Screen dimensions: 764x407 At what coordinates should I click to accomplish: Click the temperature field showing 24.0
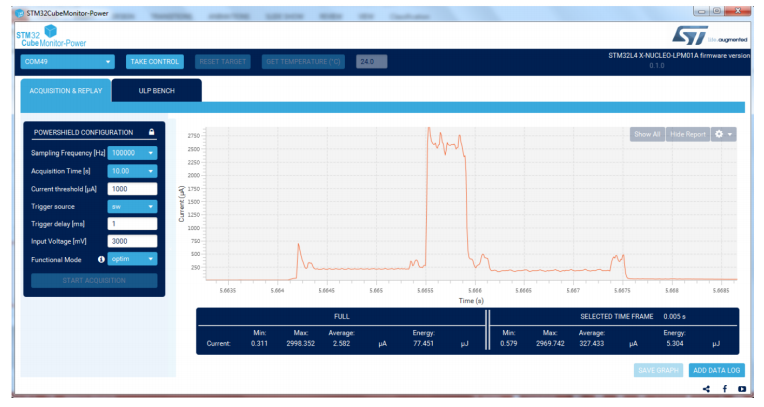pos(371,61)
